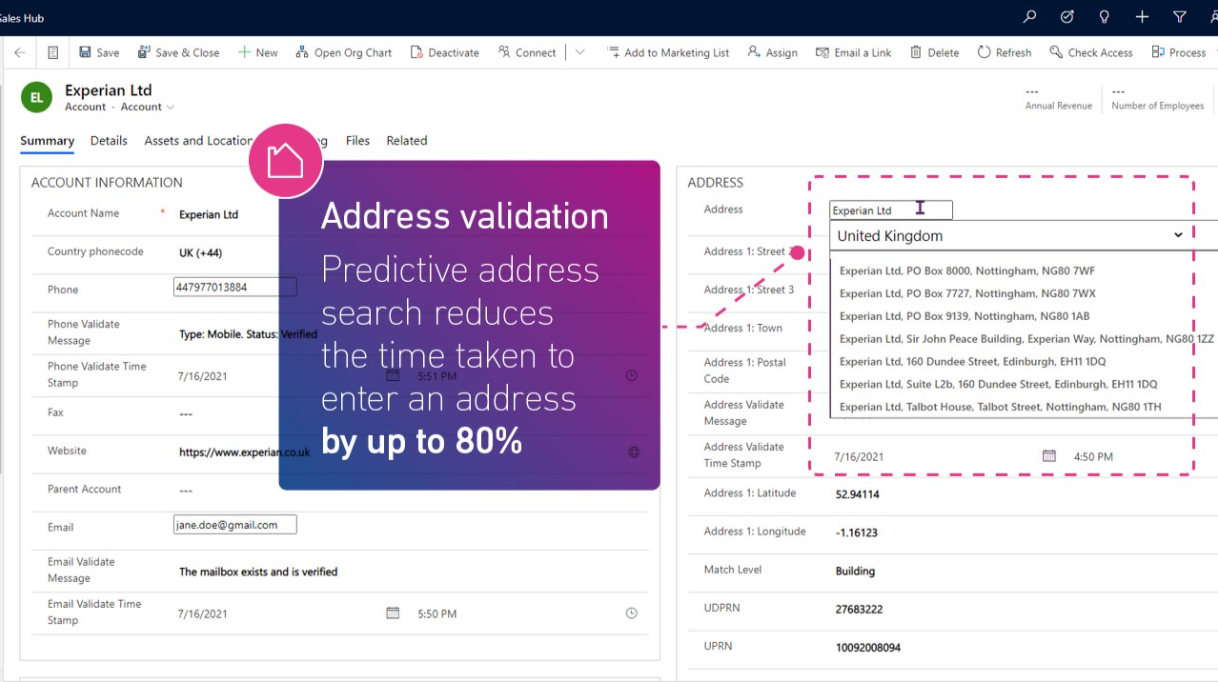Click the Delete icon in the command bar
The width and height of the screenshot is (1218, 682).
point(916,52)
